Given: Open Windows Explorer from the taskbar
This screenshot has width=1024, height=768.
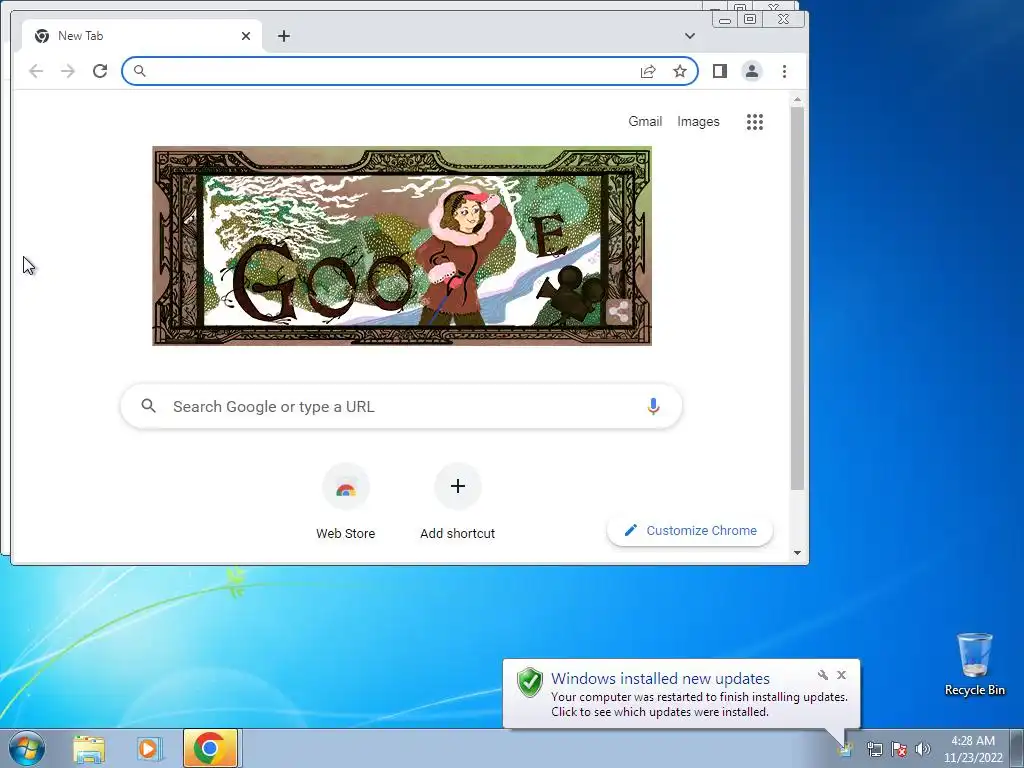Looking at the screenshot, I should pyautogui.click(x=89, y=749).
